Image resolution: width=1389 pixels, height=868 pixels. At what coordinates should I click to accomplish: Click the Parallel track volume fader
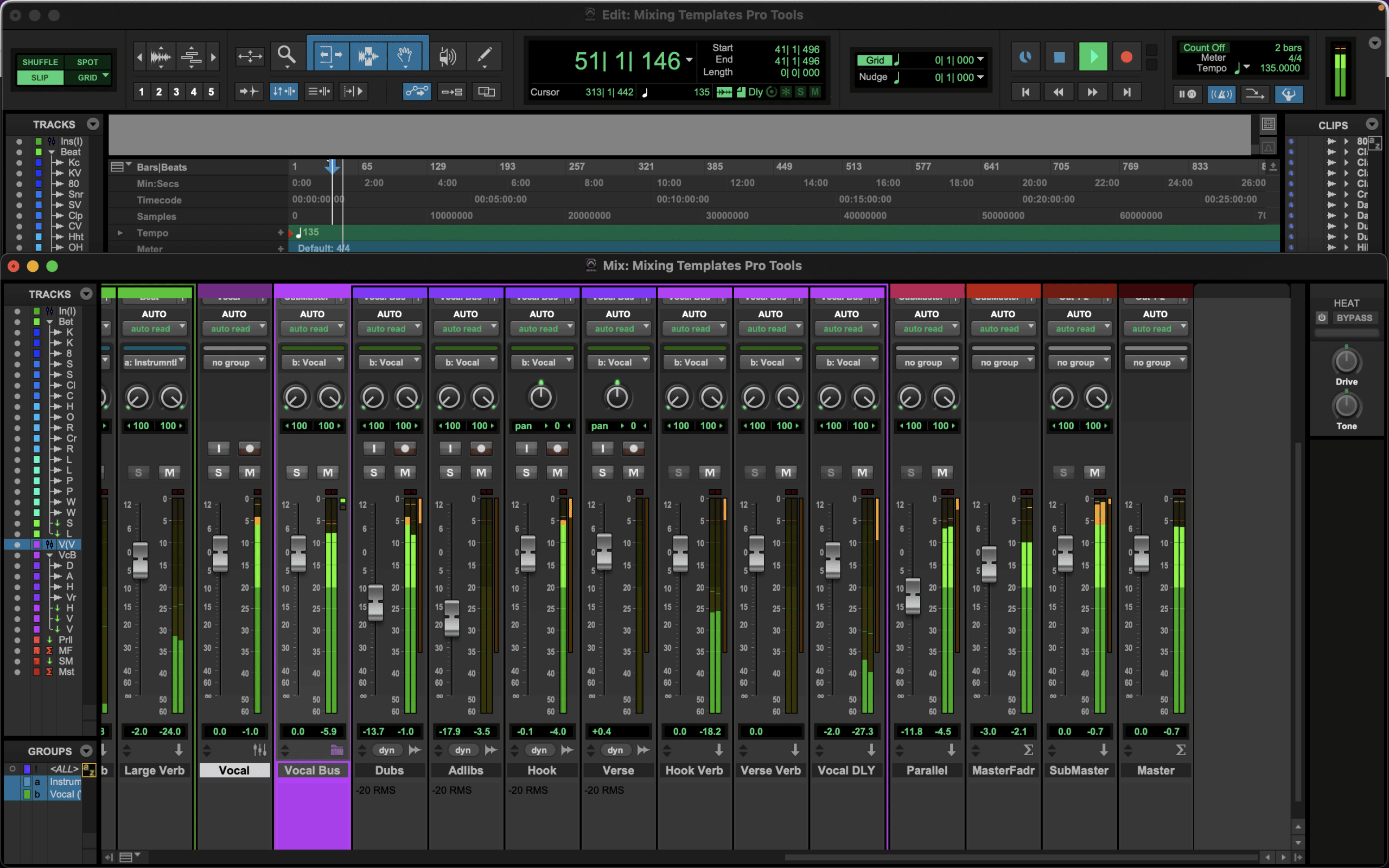(913, 595)
